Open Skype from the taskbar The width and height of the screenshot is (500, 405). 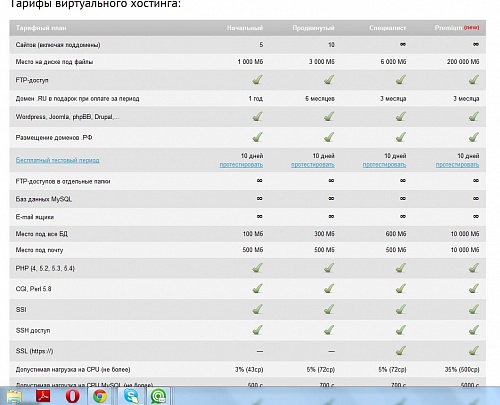131,396
